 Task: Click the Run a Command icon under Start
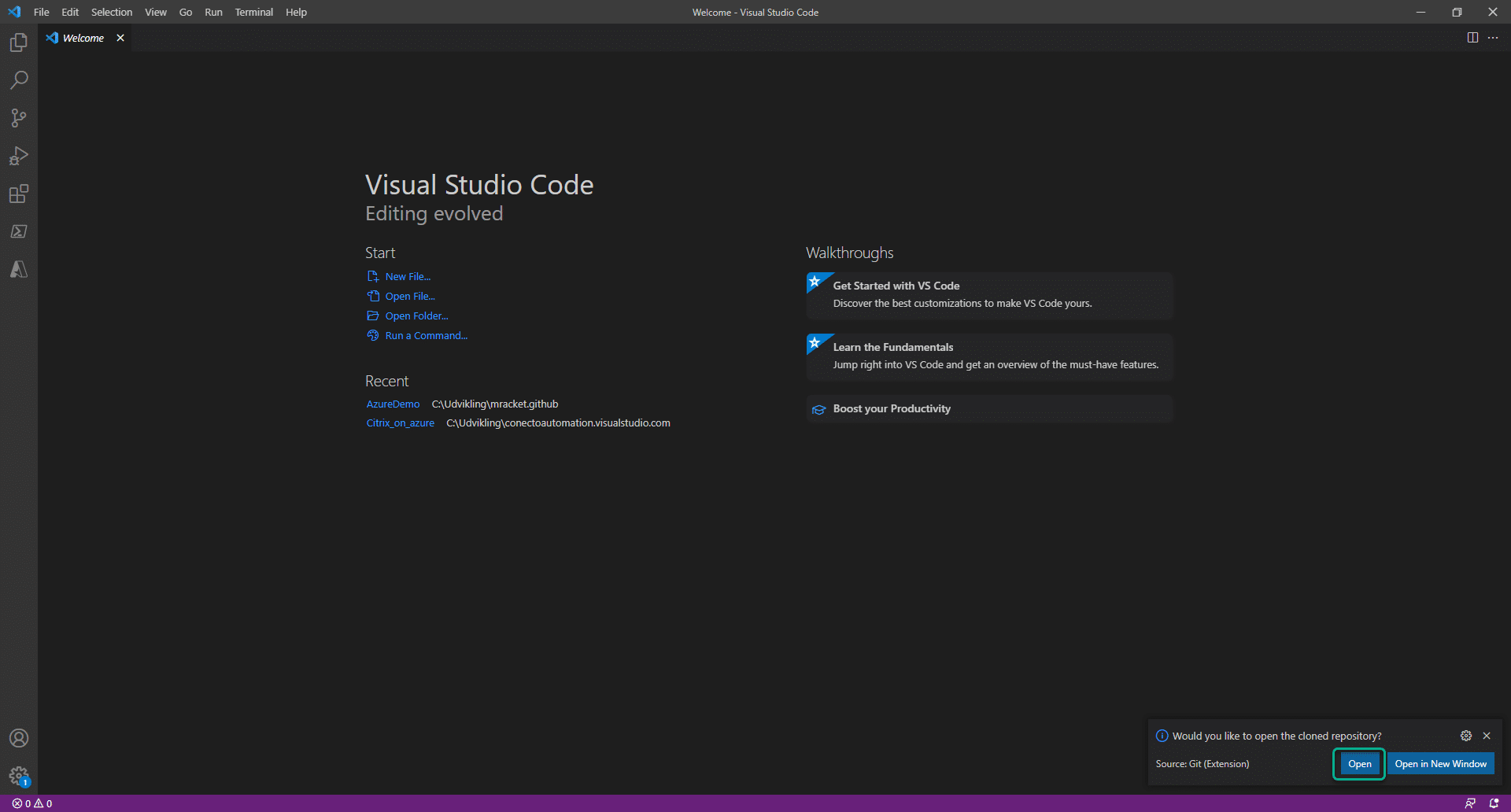point(373,335)
